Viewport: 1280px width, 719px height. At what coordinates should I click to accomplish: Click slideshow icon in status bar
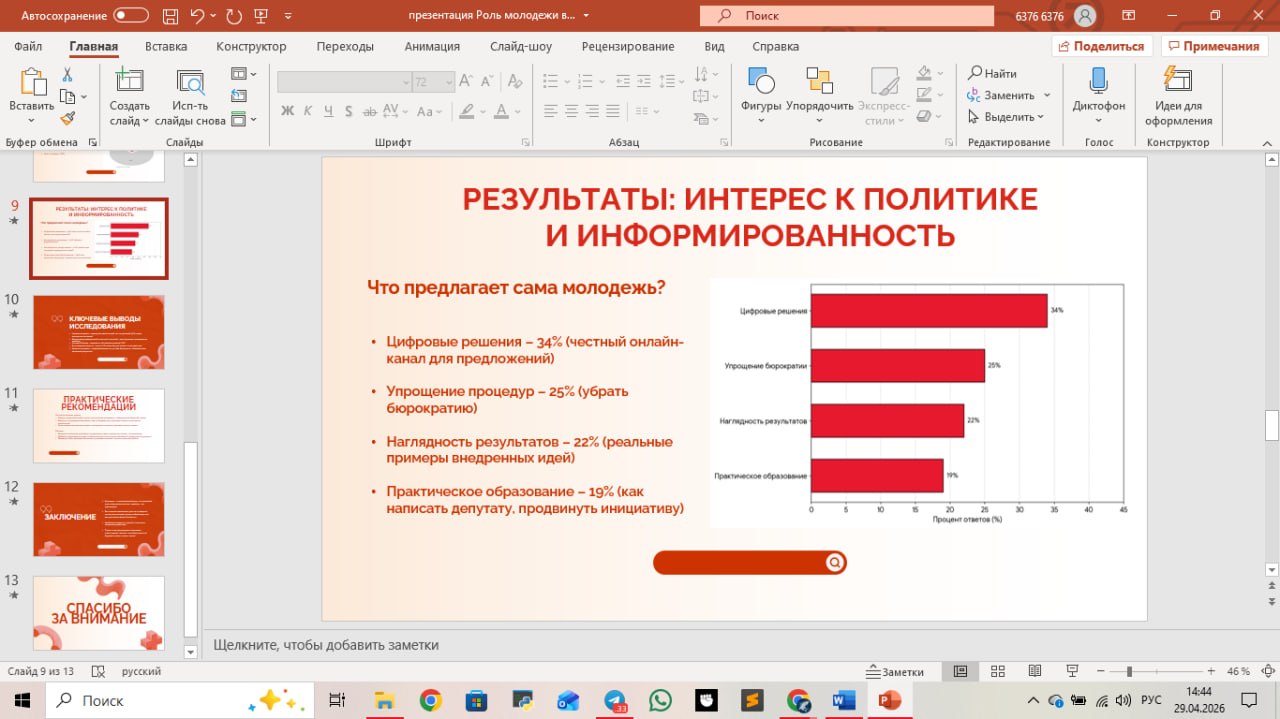pos(1072,671)
